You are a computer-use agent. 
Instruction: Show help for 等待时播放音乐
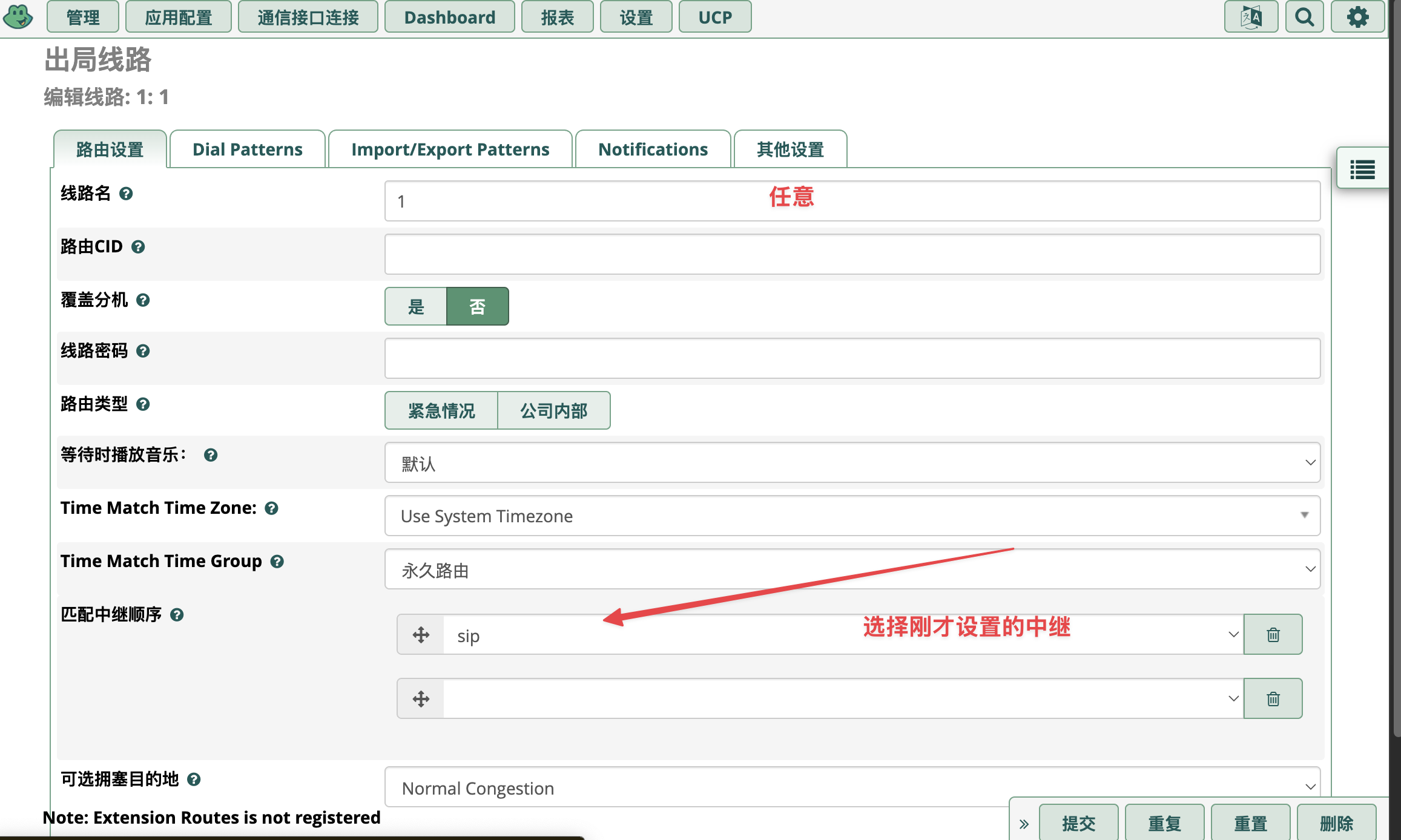(x=211, y=455)
